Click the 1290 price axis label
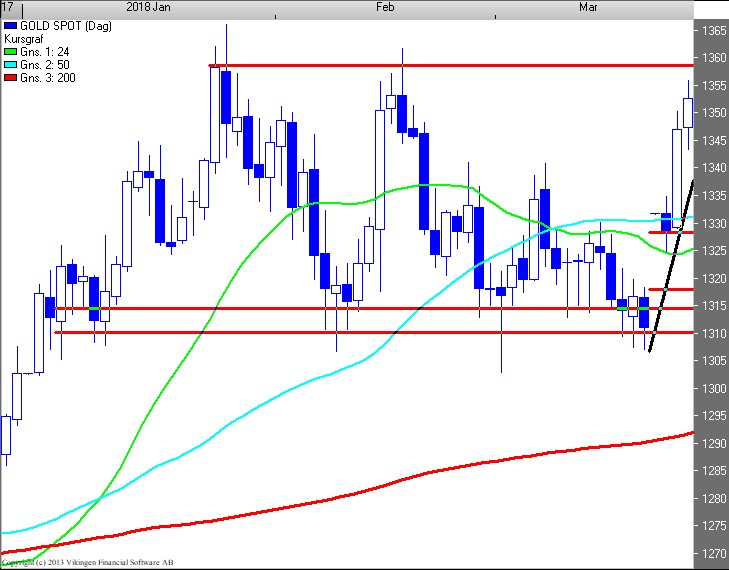This screenshot has width=729, height=570. pyautogui.click(x=714, y=443)
